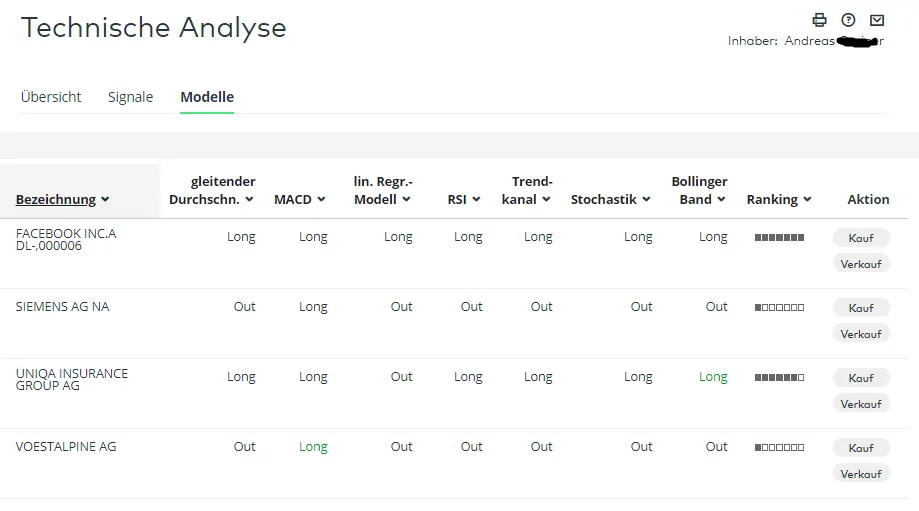Sort by MACD column arrow
919x511 pixels.
click(x=321, y=200)
